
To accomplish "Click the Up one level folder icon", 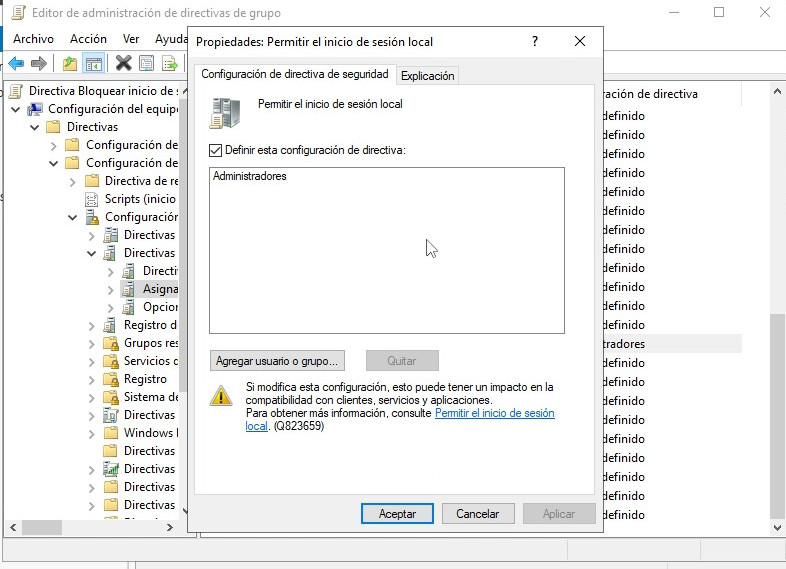I will [69, 64].
